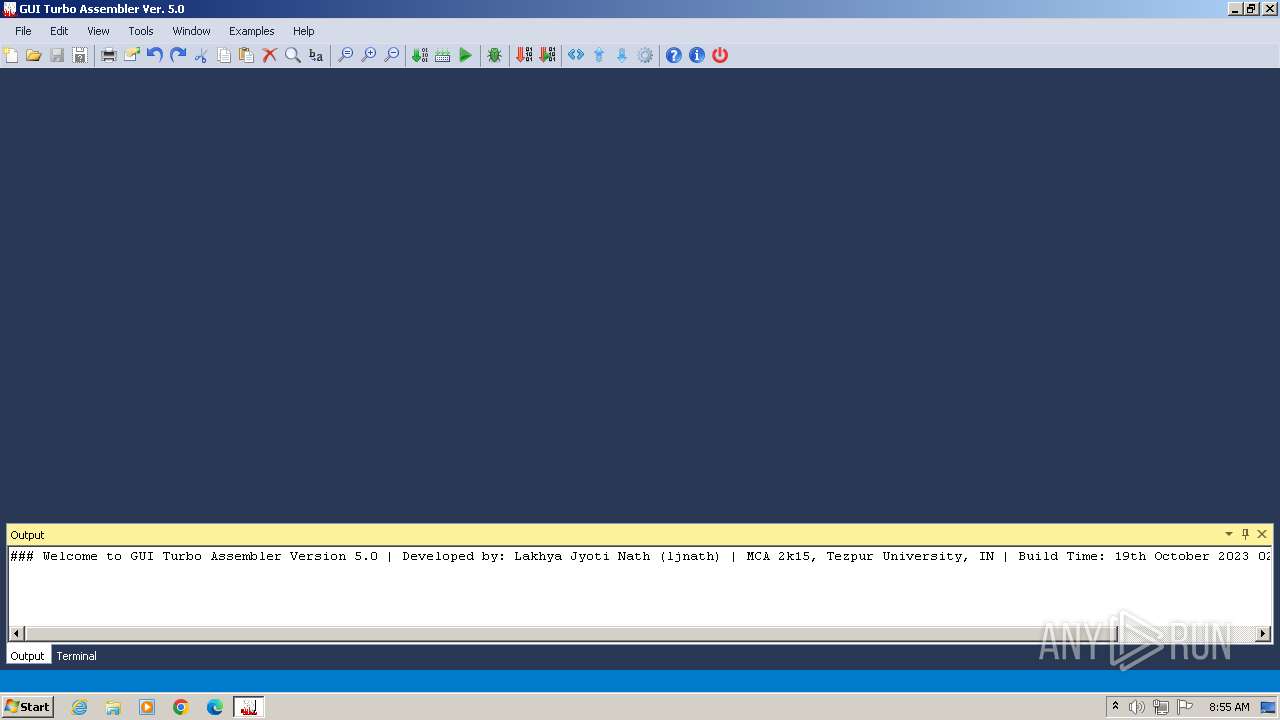The height and width of the screenshot is (720, 1280).
Task: Run the program with the green play icon
Action: (466, 55)
